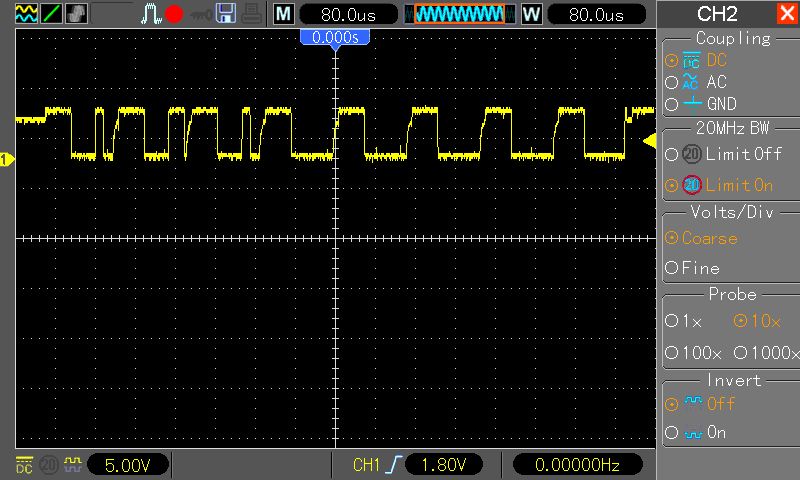Screen dimensions: 800x480
Task: Click the printer icon in top toolbar
Action: pyautogui.click(x=250, y=14)
